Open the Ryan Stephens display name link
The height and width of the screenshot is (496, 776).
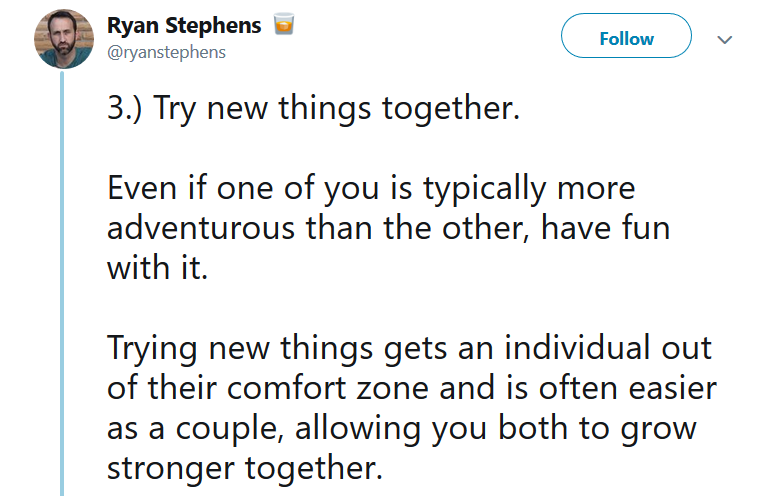click(x=184, y=25)
